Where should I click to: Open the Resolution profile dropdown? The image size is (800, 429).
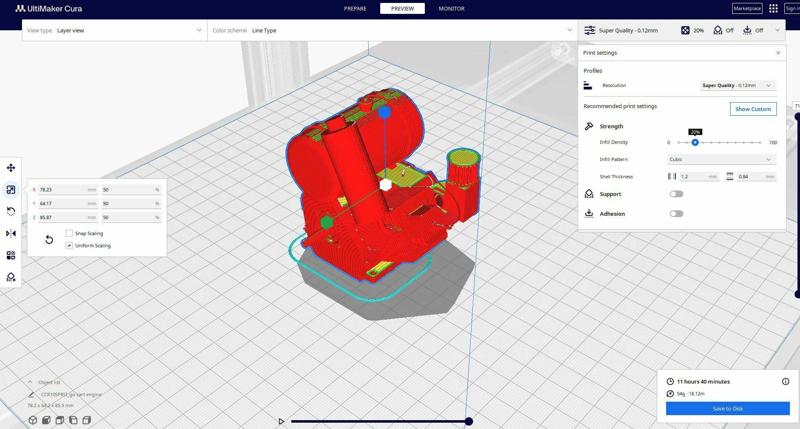(x=737, y=86)
